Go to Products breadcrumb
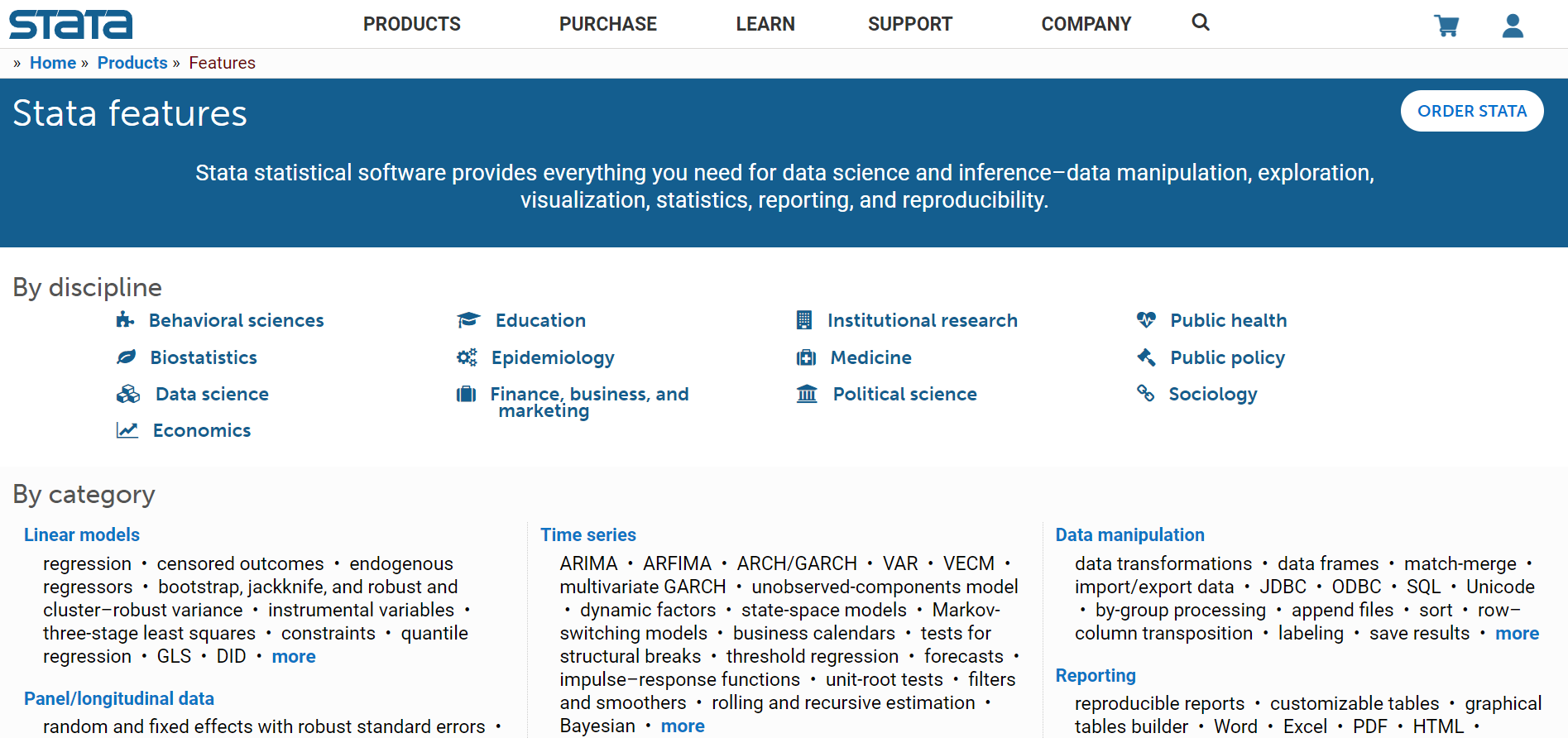Screen dimensions: 1568x738 [132, 63]
